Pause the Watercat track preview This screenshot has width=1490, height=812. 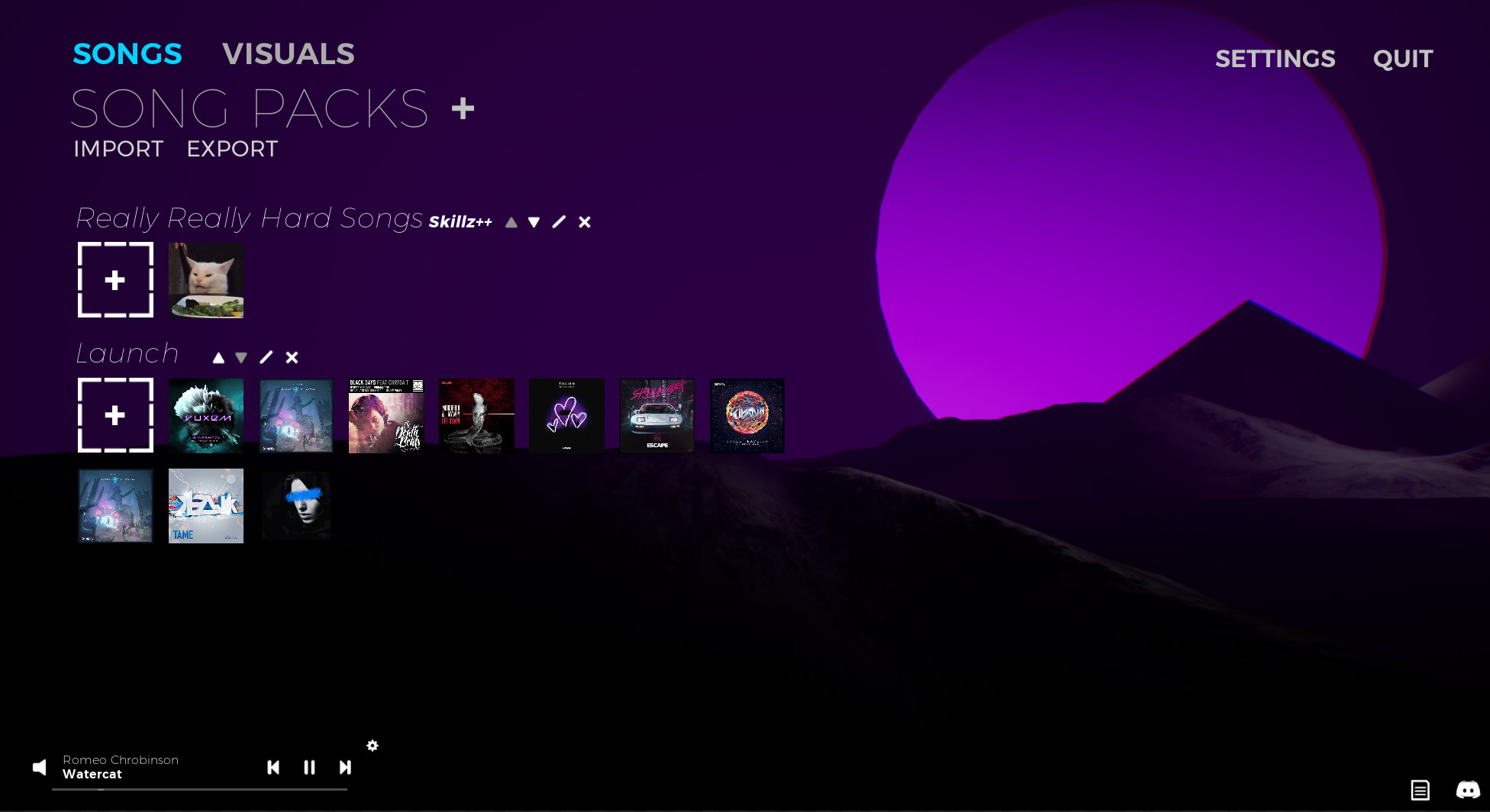[309, 768]
